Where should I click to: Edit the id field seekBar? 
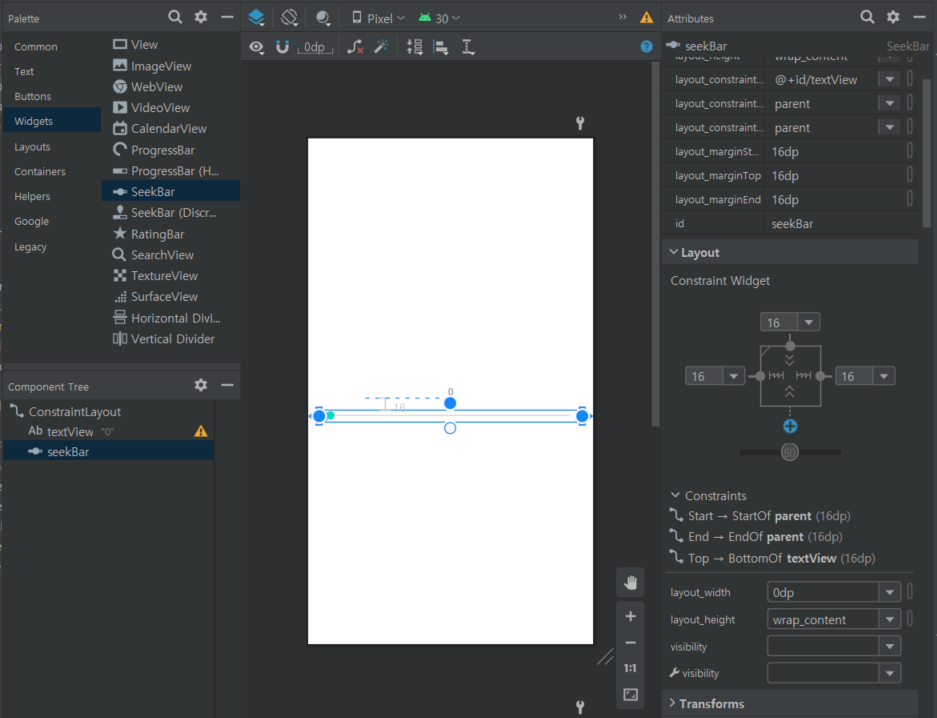click(x=840, y=223)
